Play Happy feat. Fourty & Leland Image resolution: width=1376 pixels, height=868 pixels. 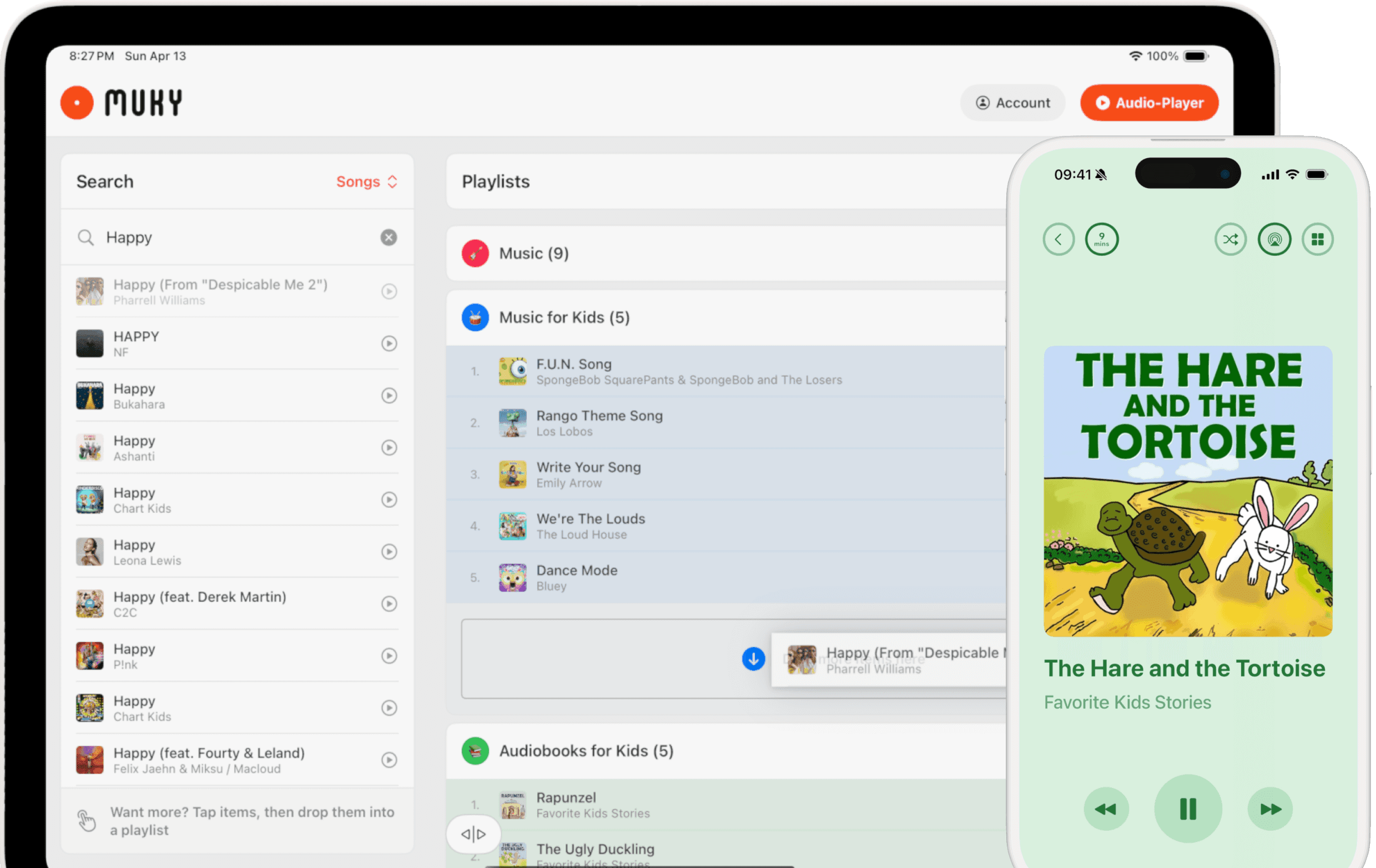pos(389,759)
